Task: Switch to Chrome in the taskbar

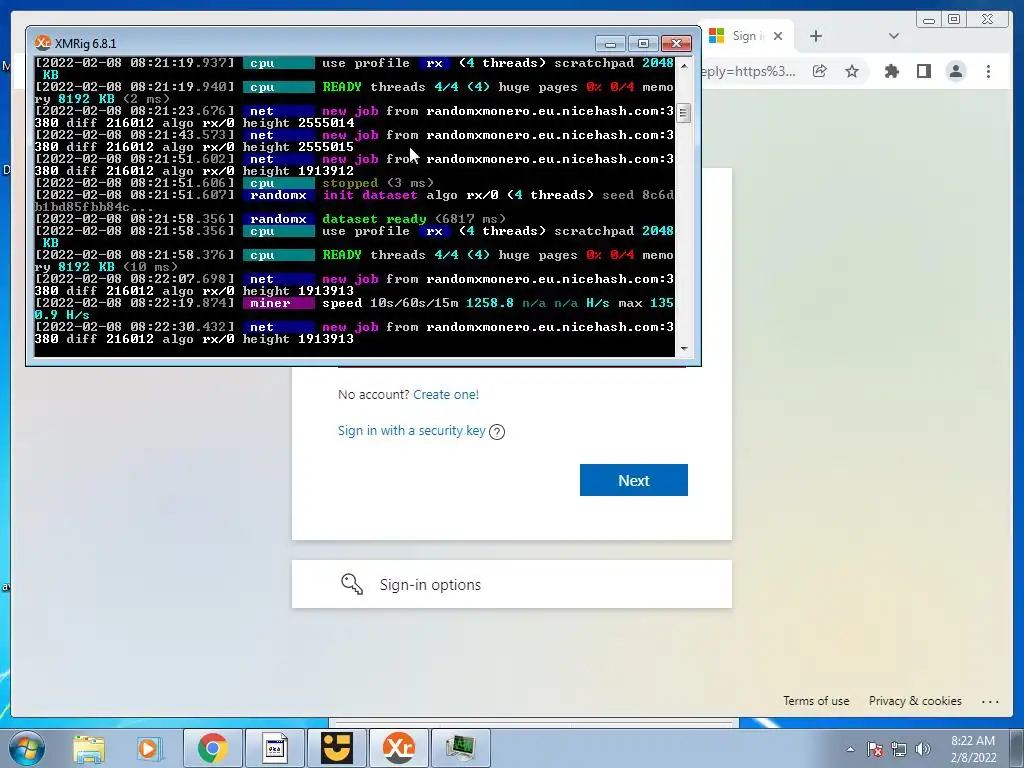Action: pos(212,748)
